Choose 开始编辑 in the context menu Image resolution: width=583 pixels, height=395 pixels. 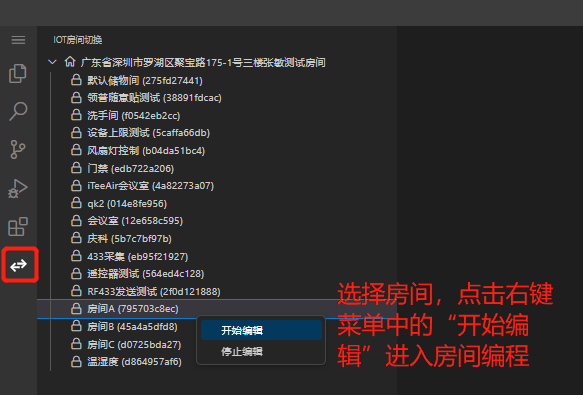coord(261,330)
